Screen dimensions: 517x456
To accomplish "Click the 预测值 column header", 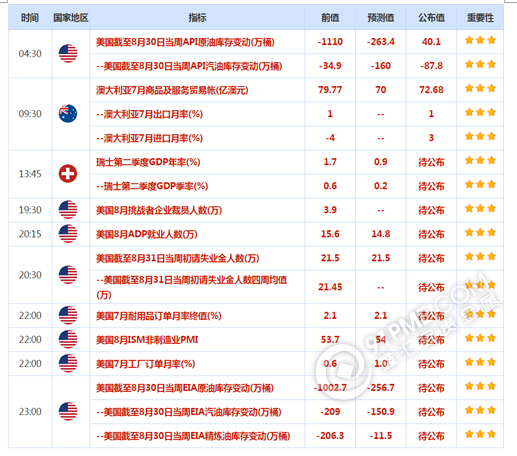I will [381, 17].
